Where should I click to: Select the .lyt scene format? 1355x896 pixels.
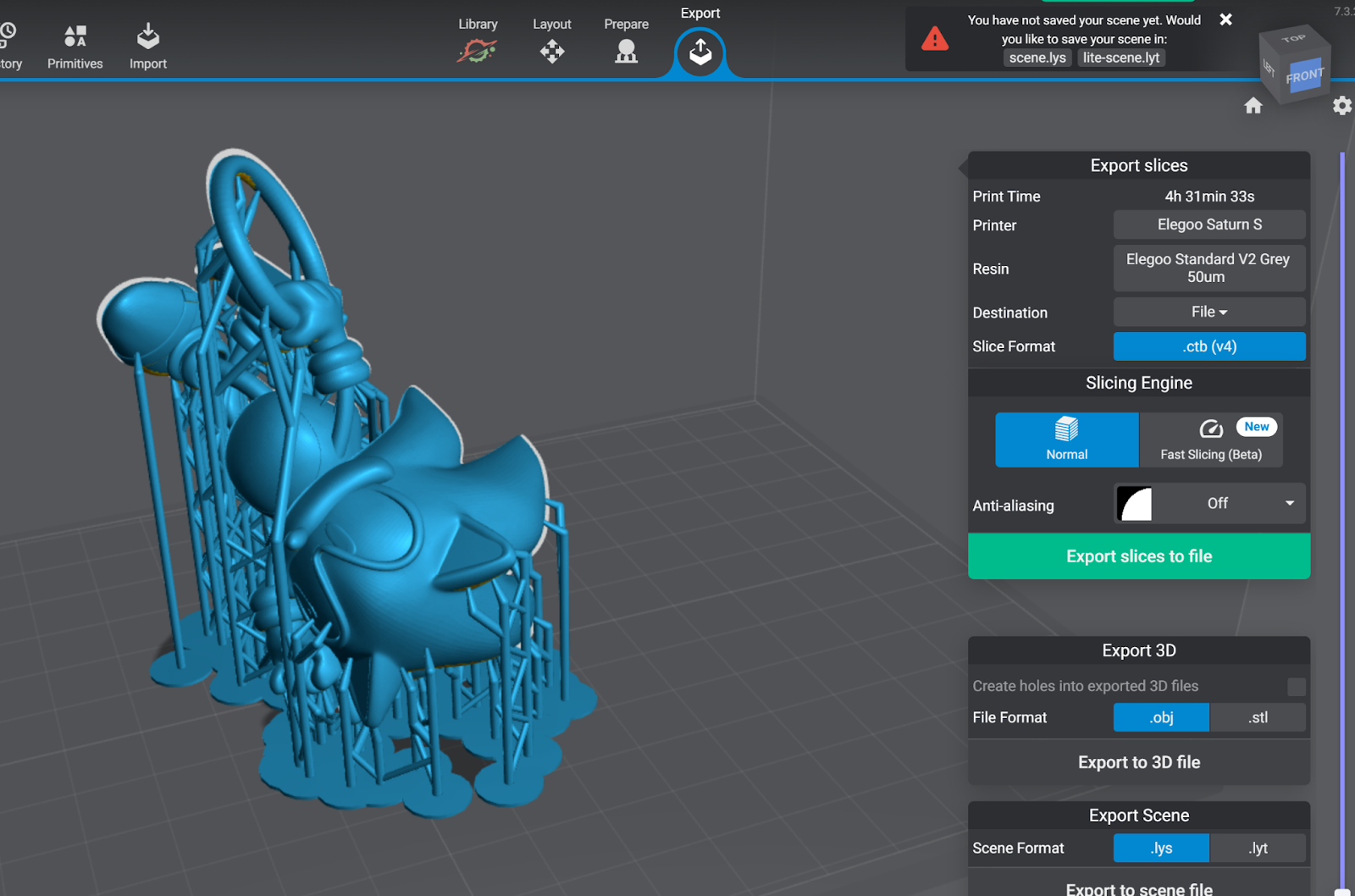click(x=1258, y=848)
